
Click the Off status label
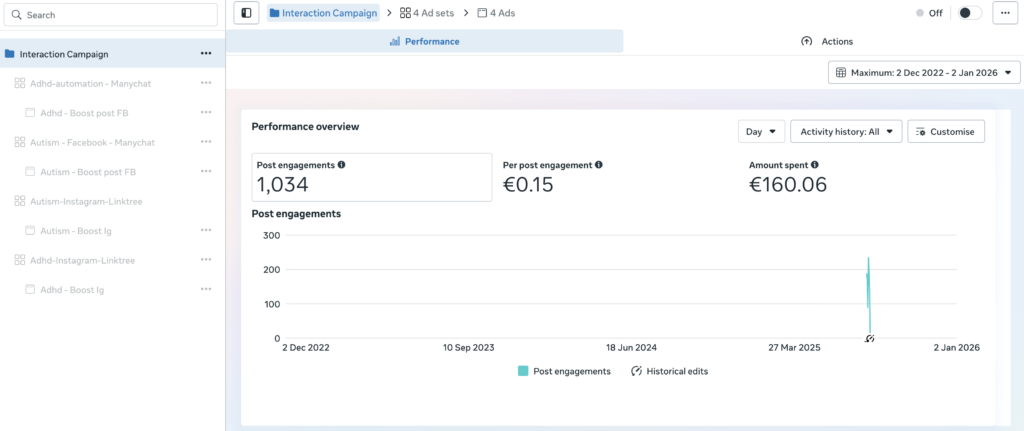pos(935,12)
